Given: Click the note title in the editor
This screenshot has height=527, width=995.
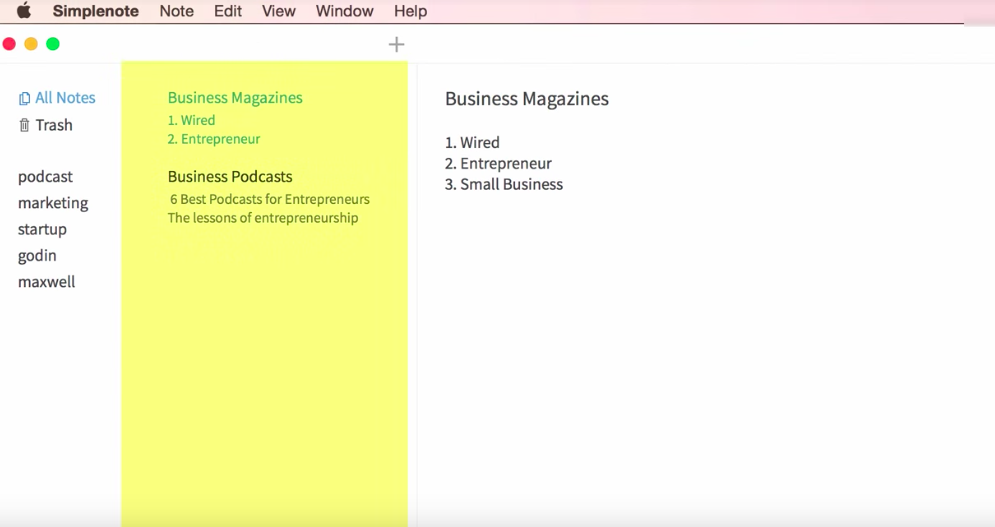Looking at the screenshot, I should point(526,98).
